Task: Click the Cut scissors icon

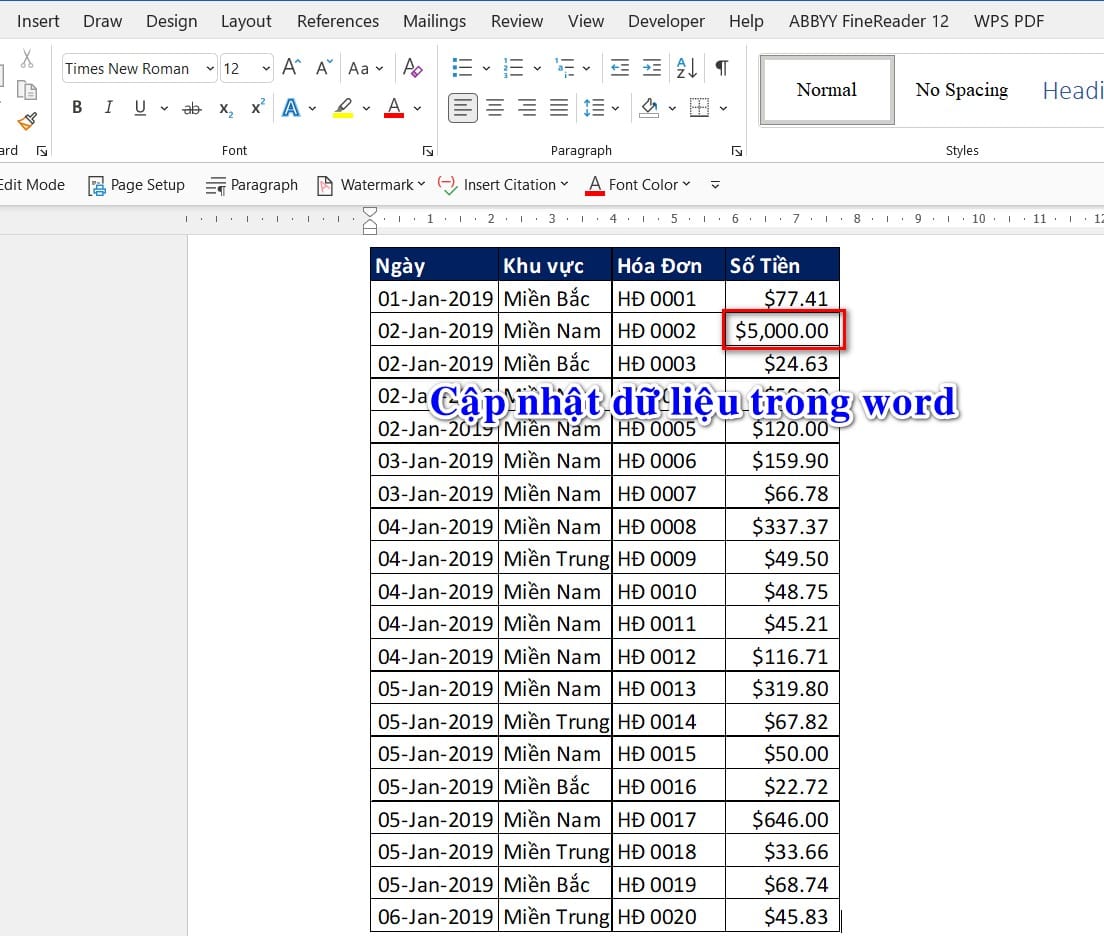Action: click(27, 58)
